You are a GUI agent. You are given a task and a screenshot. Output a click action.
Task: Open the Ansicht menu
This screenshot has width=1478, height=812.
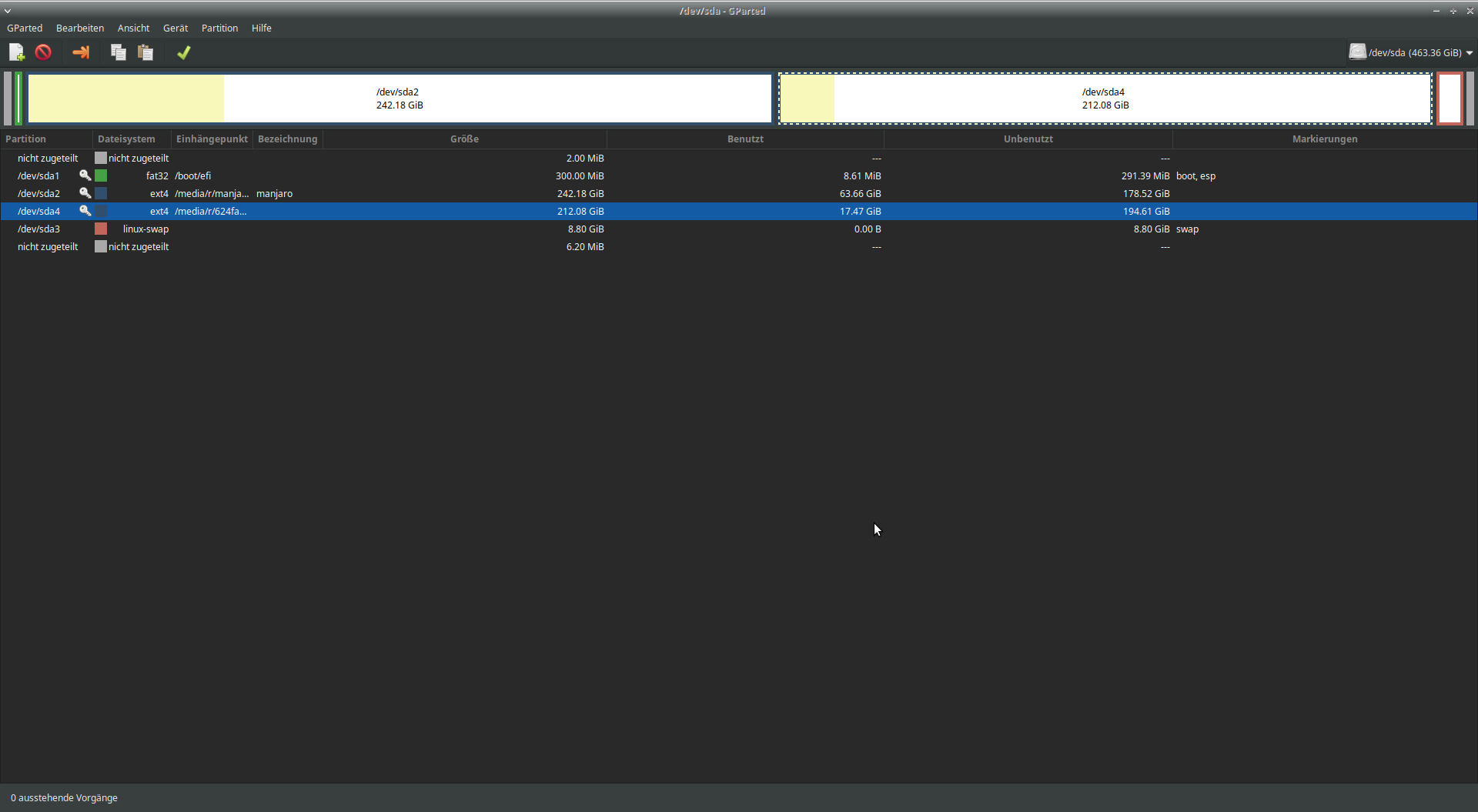pyautogui.click(x=133, y=28)
